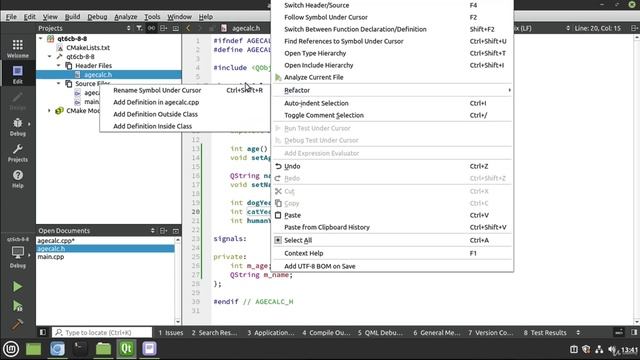Viewport: 640px width, 360px height.
Task: Open file manager folder in taskbar
Action: 103,349
